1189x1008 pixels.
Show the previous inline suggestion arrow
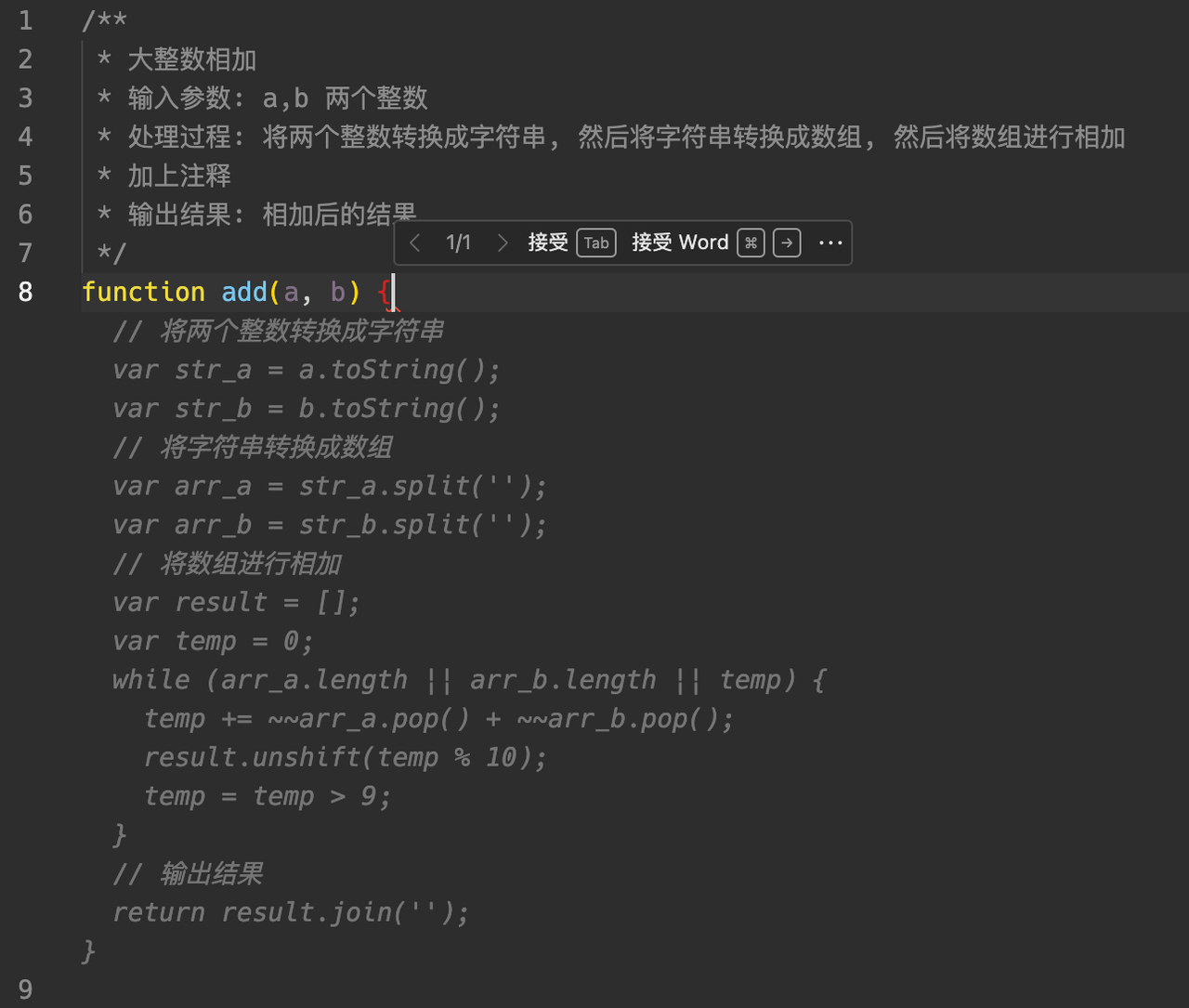pyautogui.click(x=415, y=243)
